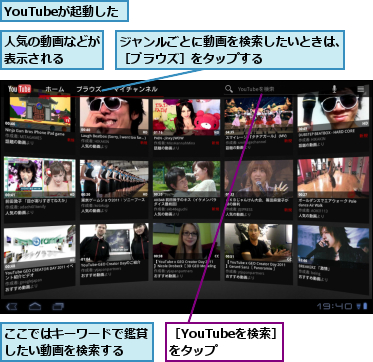Open the 東京ゲームショウ2011 ソニーブース video
Image resolution: width=373 pixels, height=362 pixels.
(x=114, y=179)
